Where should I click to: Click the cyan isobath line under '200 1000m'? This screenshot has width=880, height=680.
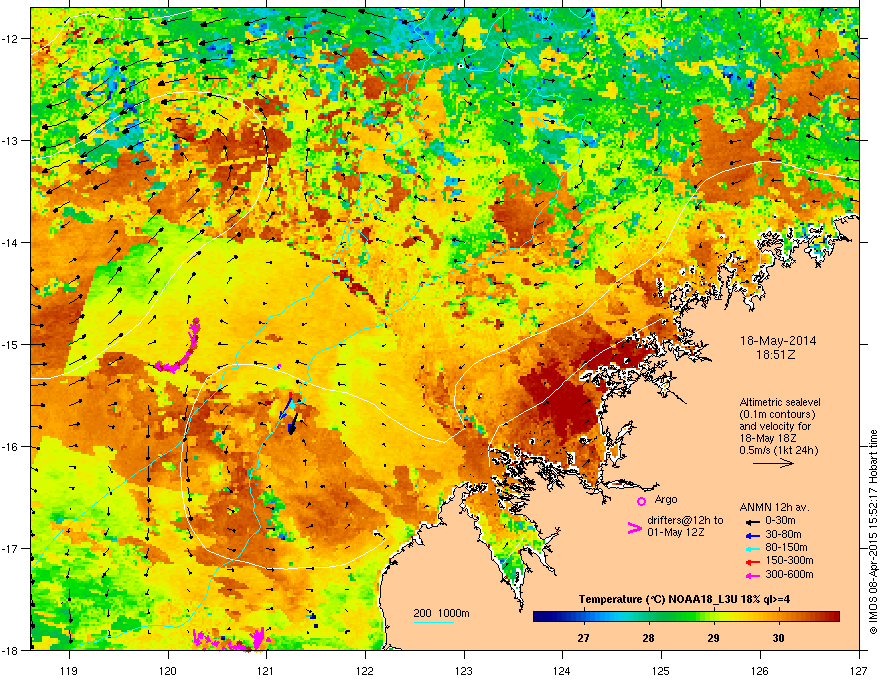tap(434, 622)
